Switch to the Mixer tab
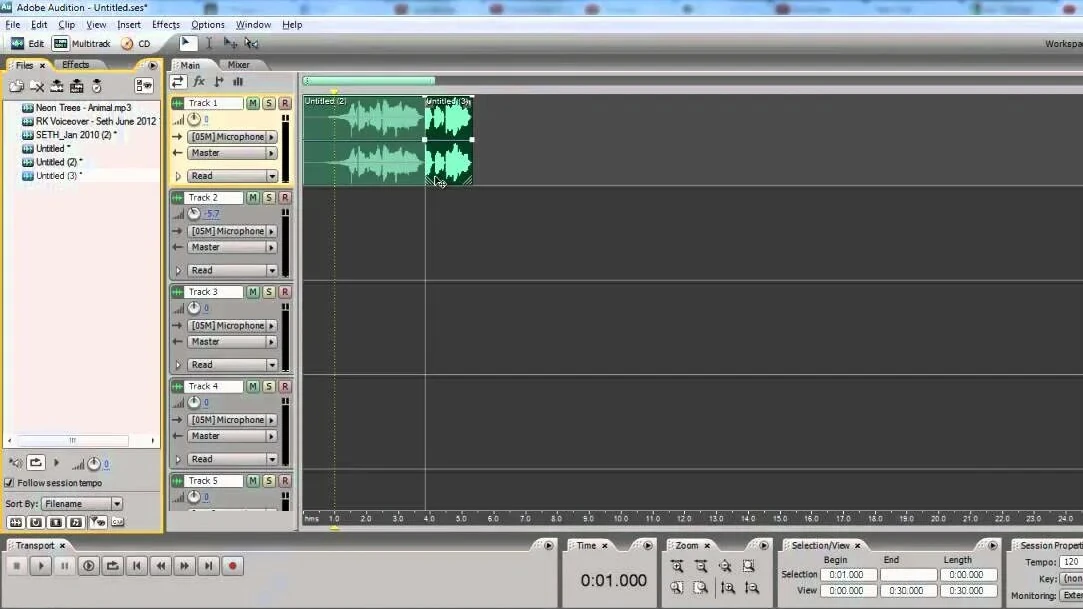This screenshot has height=609, width=1083. [238, 65]
